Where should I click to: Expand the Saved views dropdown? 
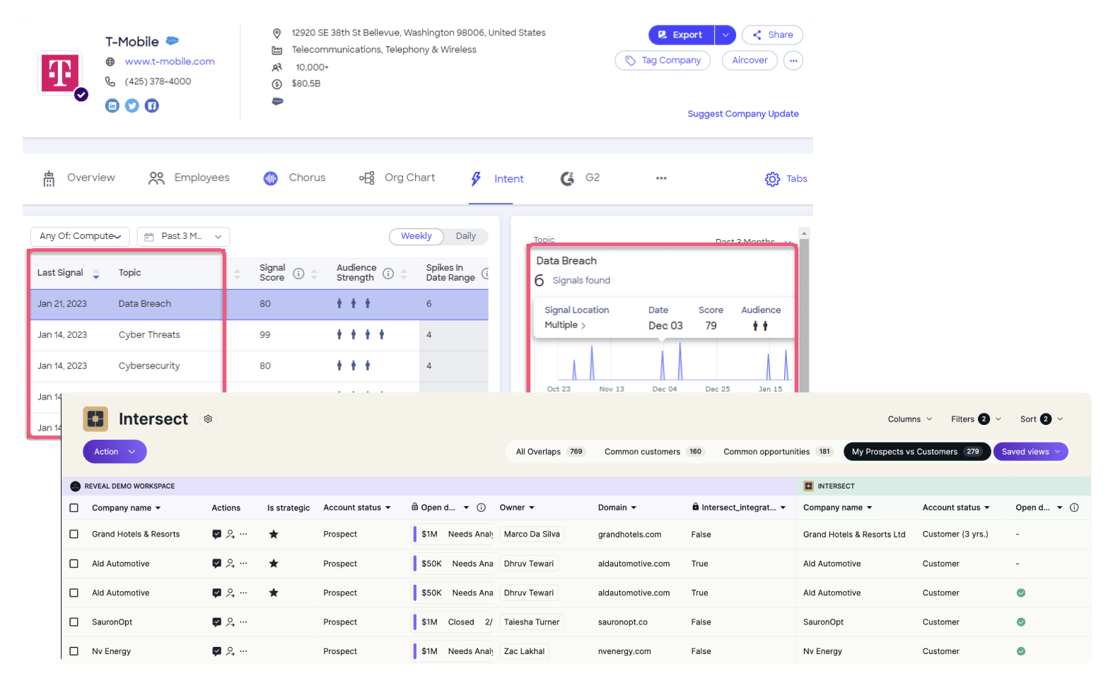click(x=1030, y=452)
